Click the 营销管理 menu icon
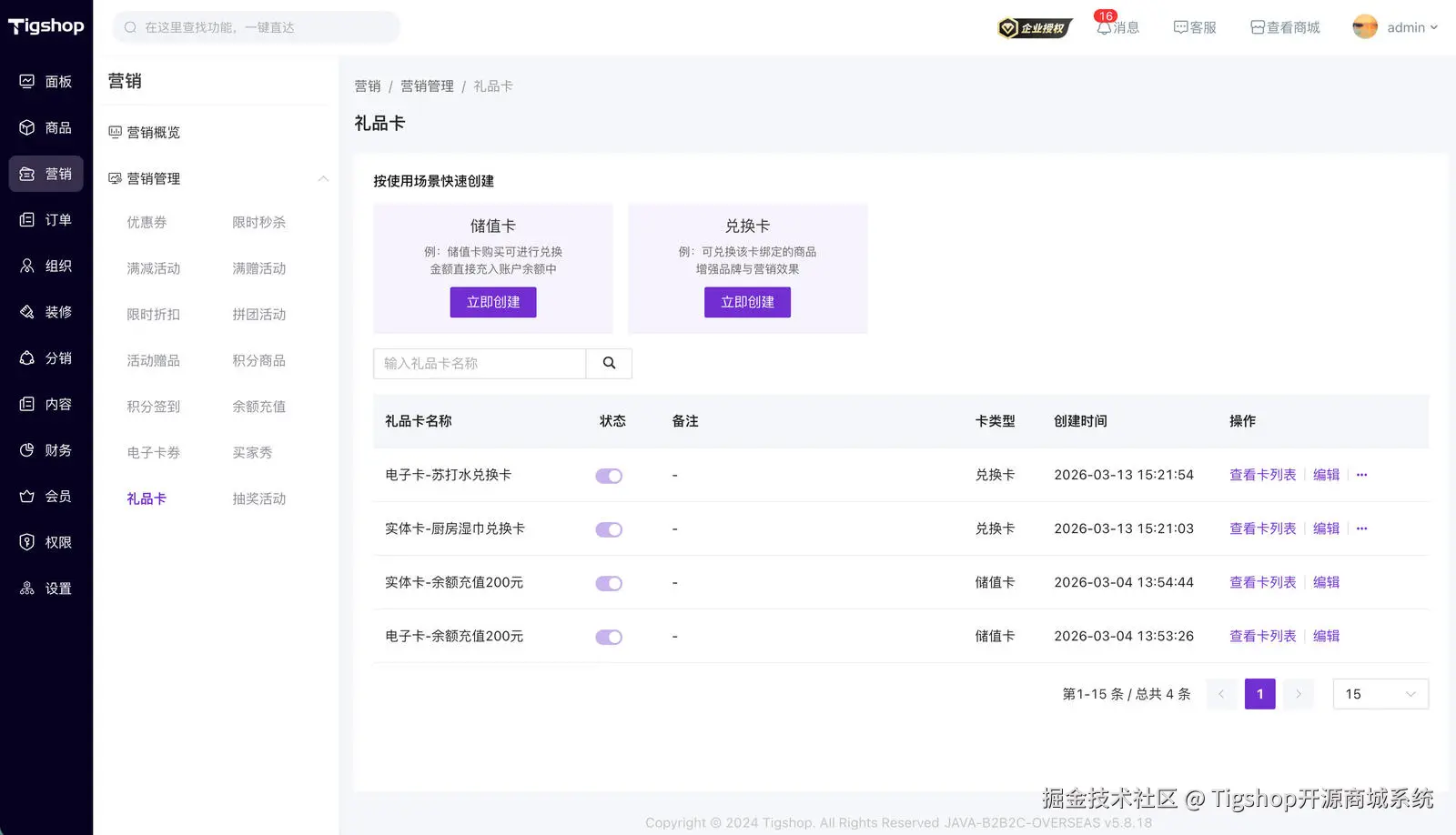Screen dimensions: 1456x835 [x=115, y=178]
